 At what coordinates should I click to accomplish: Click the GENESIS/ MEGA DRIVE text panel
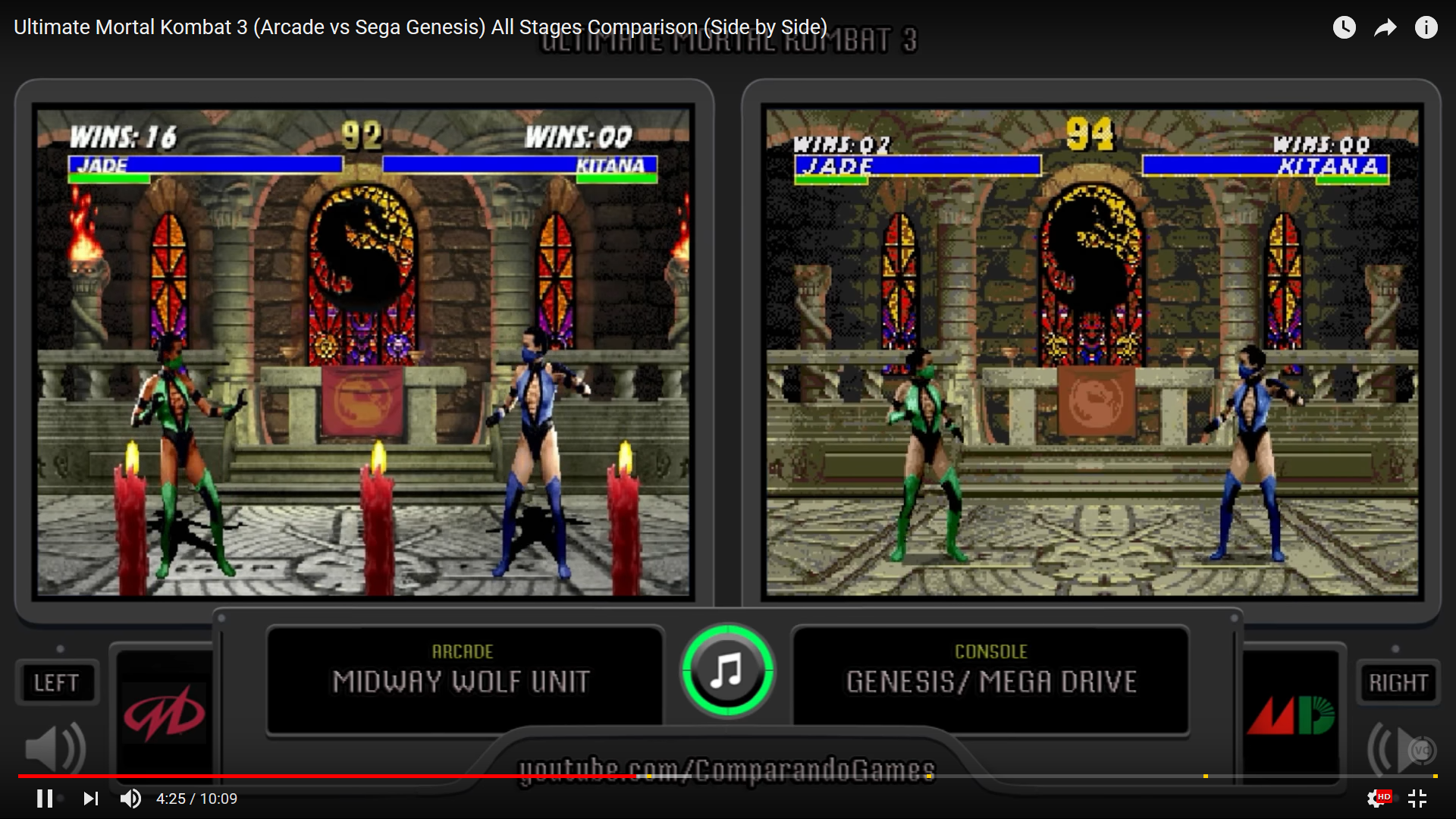(x=990, y=680)
